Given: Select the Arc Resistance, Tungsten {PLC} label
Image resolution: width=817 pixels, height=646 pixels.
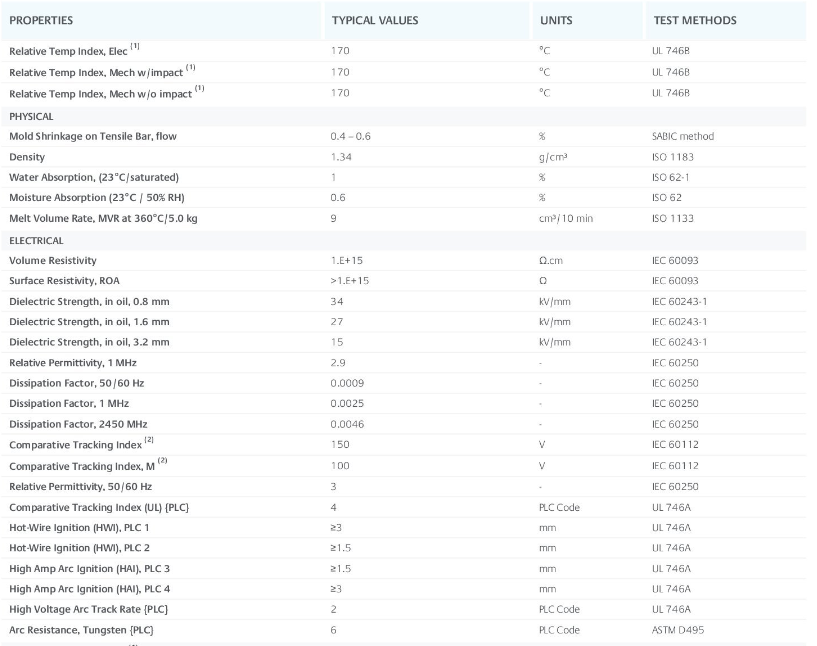Looking at the screenshot, I should (x=81, y=630).
